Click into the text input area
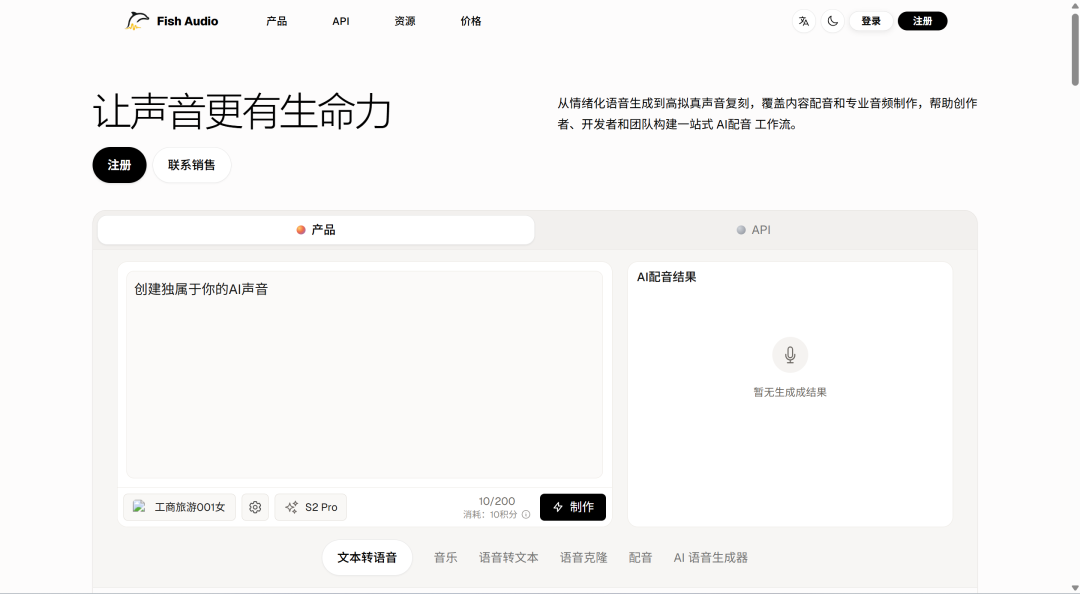Viewport: 1080px width, 594px height. 364,374
